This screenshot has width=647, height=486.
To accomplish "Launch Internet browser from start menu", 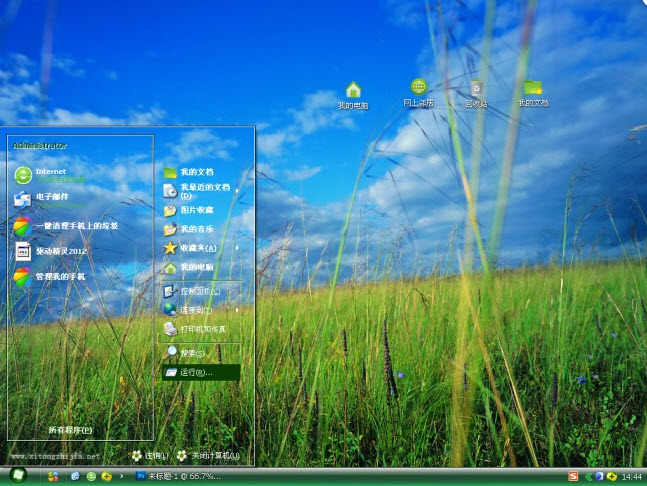I will pyautogui.click(x=50, y=174).
